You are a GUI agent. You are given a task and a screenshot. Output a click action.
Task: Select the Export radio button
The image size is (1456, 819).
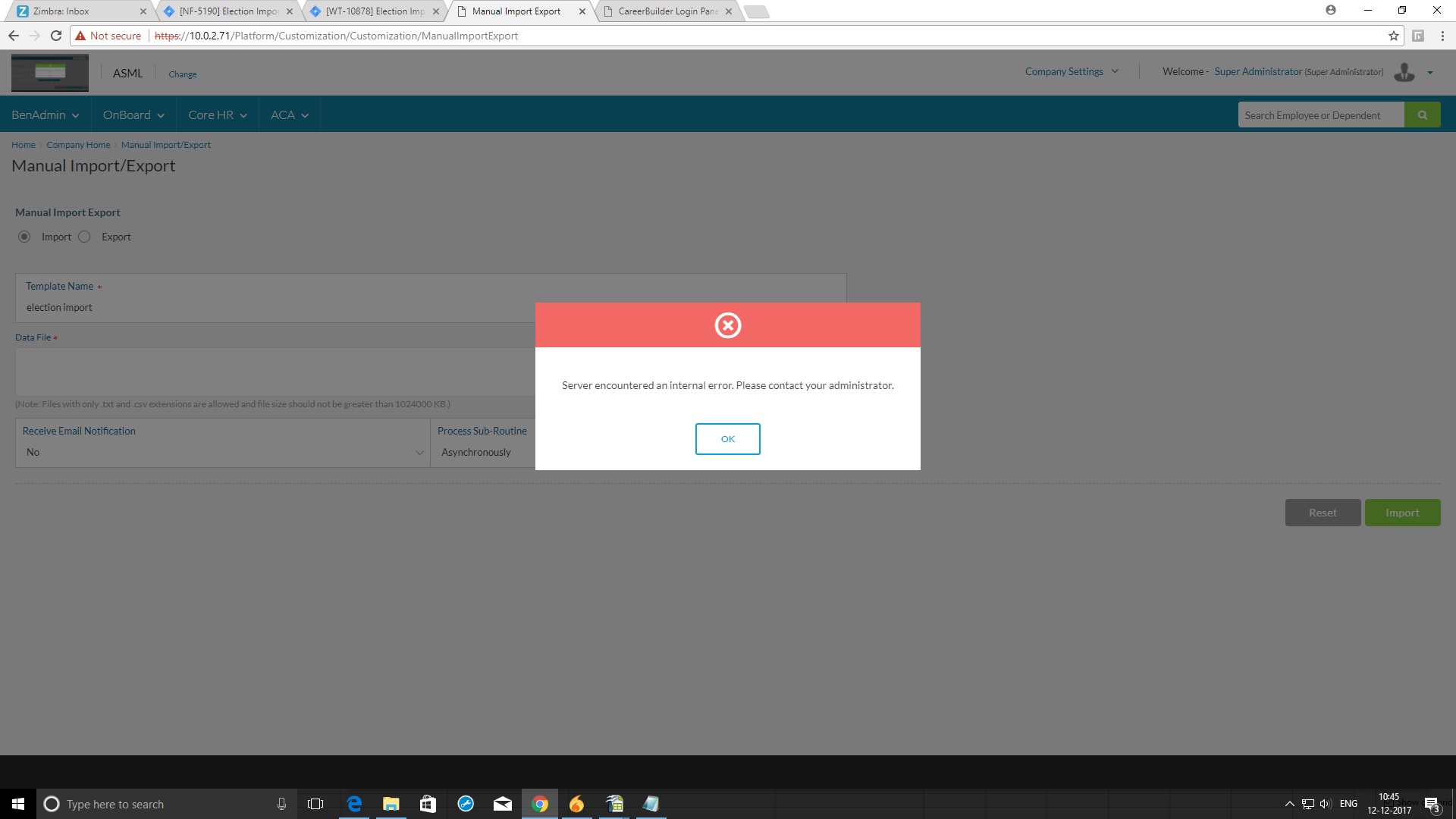[84, 237]
